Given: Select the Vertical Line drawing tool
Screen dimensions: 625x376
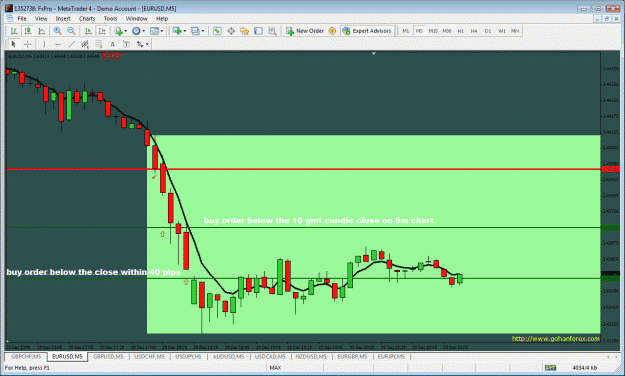Looking at the screenshot, I should pos(44,44).
